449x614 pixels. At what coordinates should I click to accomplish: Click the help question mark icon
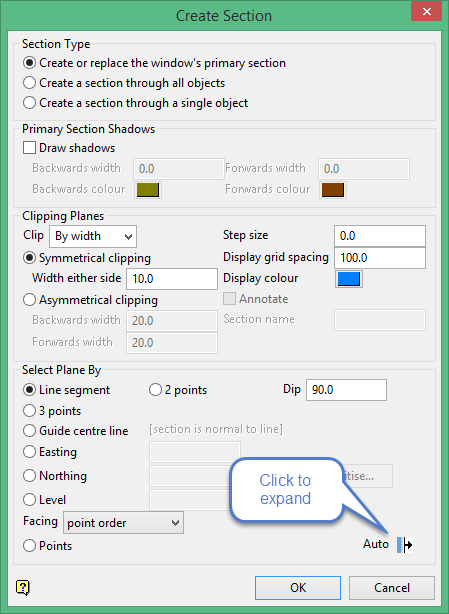[x=23, y=587]
